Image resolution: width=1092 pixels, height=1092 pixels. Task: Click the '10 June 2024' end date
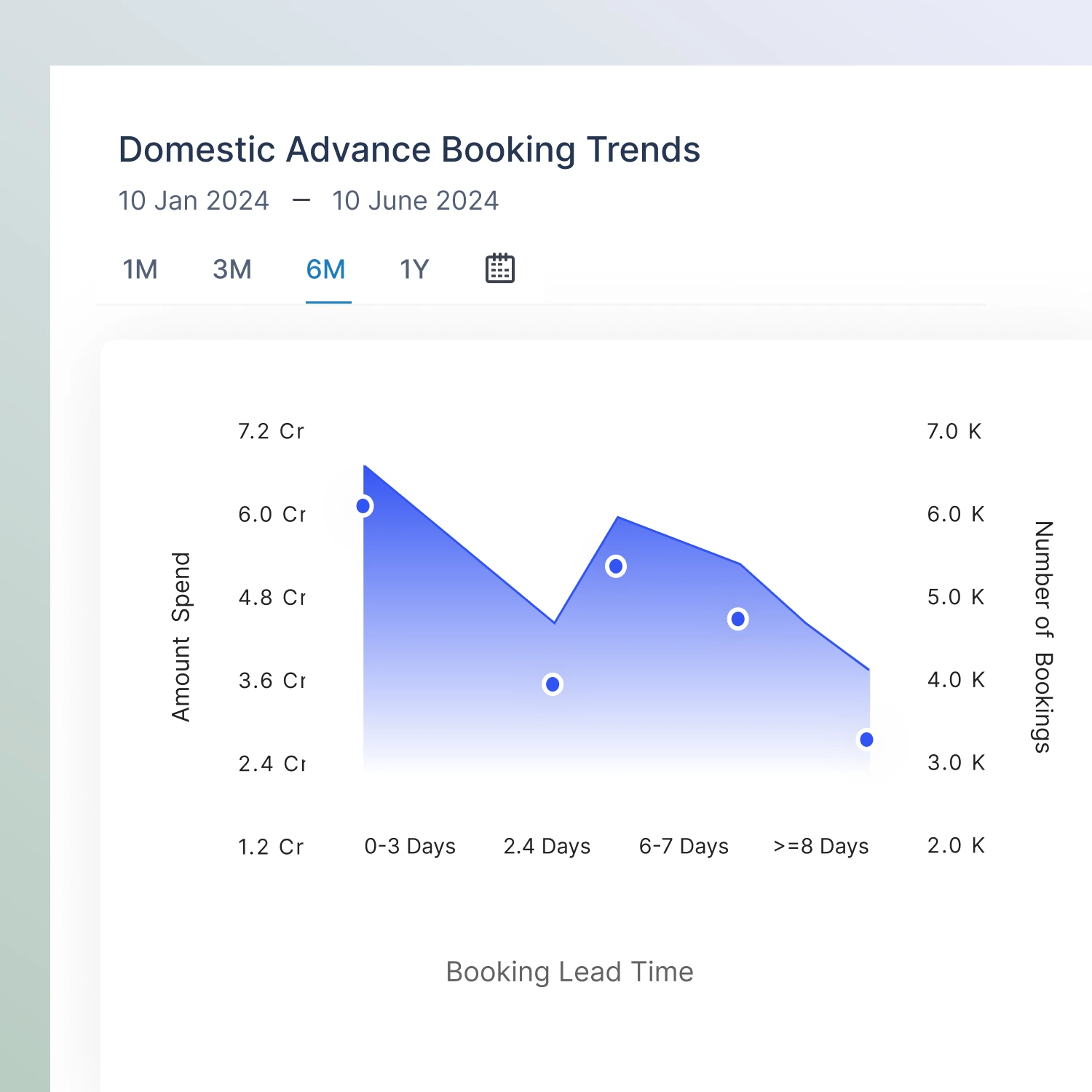(x=416, y=201)
